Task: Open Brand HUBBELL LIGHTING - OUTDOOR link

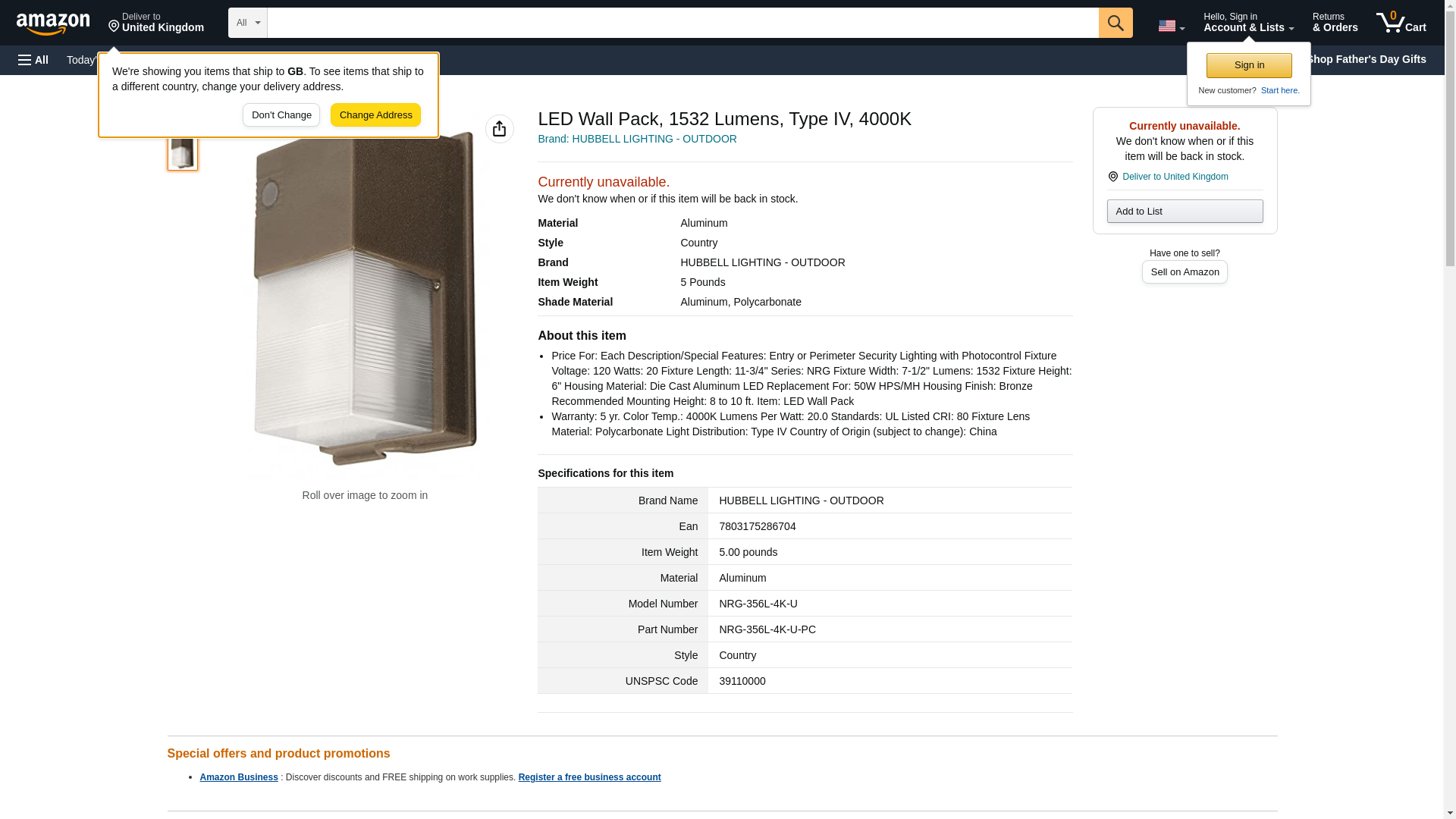Action: click(x=637, y=139)
